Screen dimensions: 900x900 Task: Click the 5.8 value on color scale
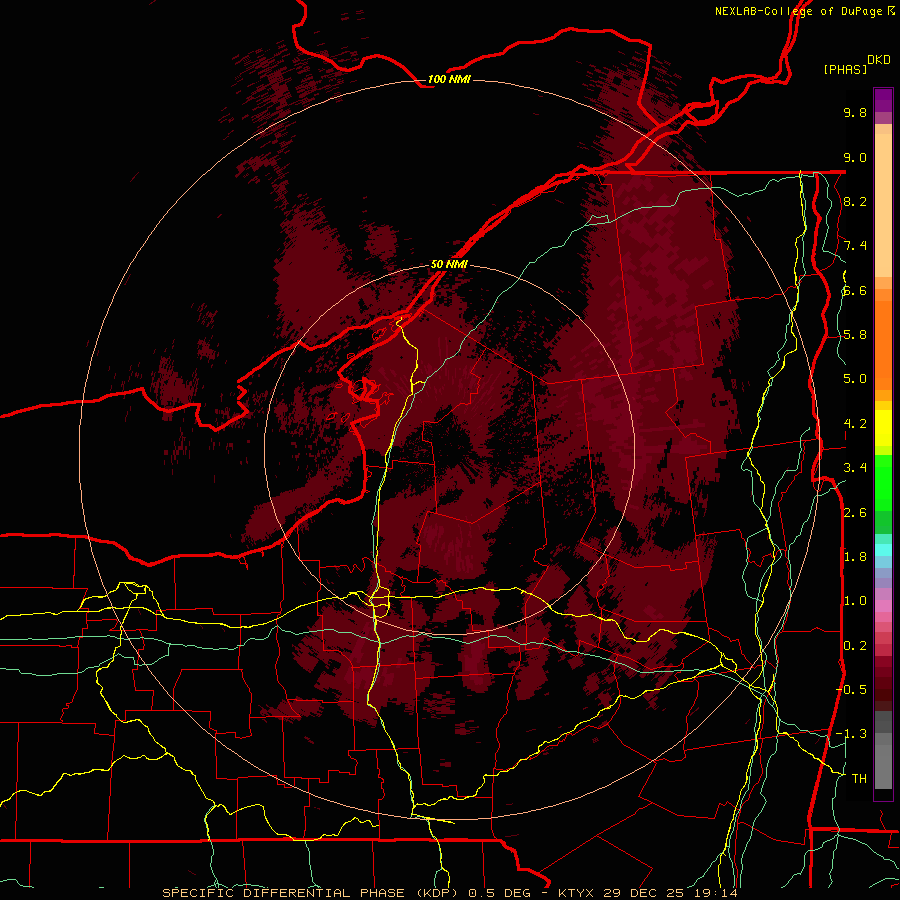pyautogui.click(x=855, y=335)
